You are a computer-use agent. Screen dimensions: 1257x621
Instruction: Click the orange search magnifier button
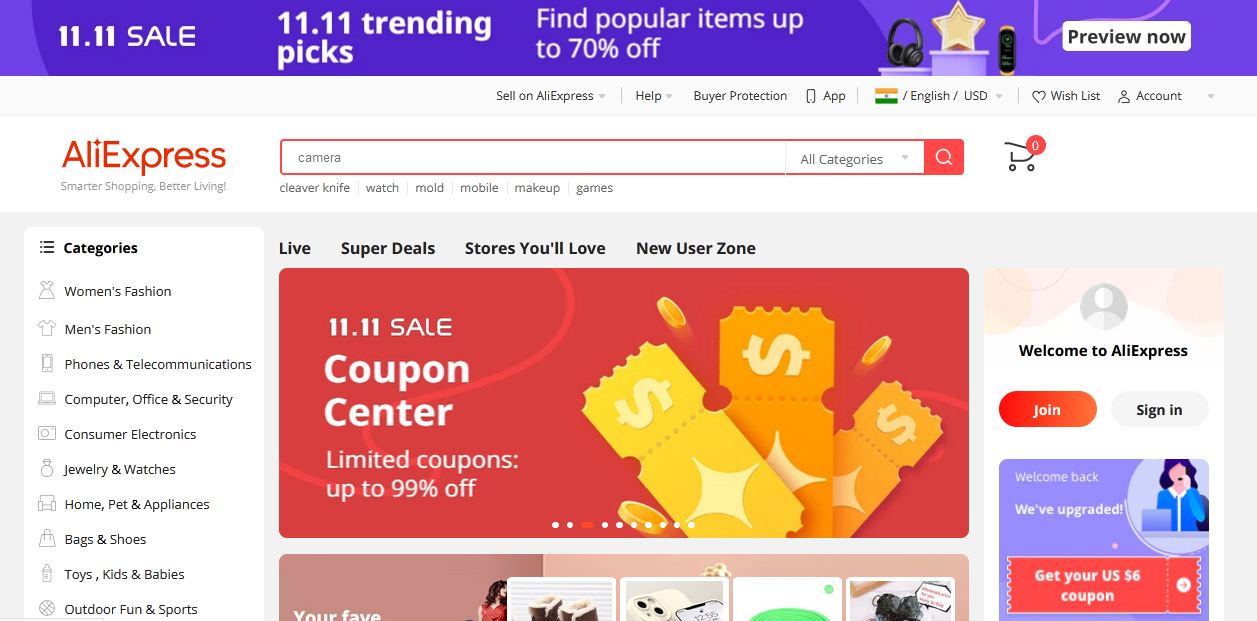click(x=944, y=157)
